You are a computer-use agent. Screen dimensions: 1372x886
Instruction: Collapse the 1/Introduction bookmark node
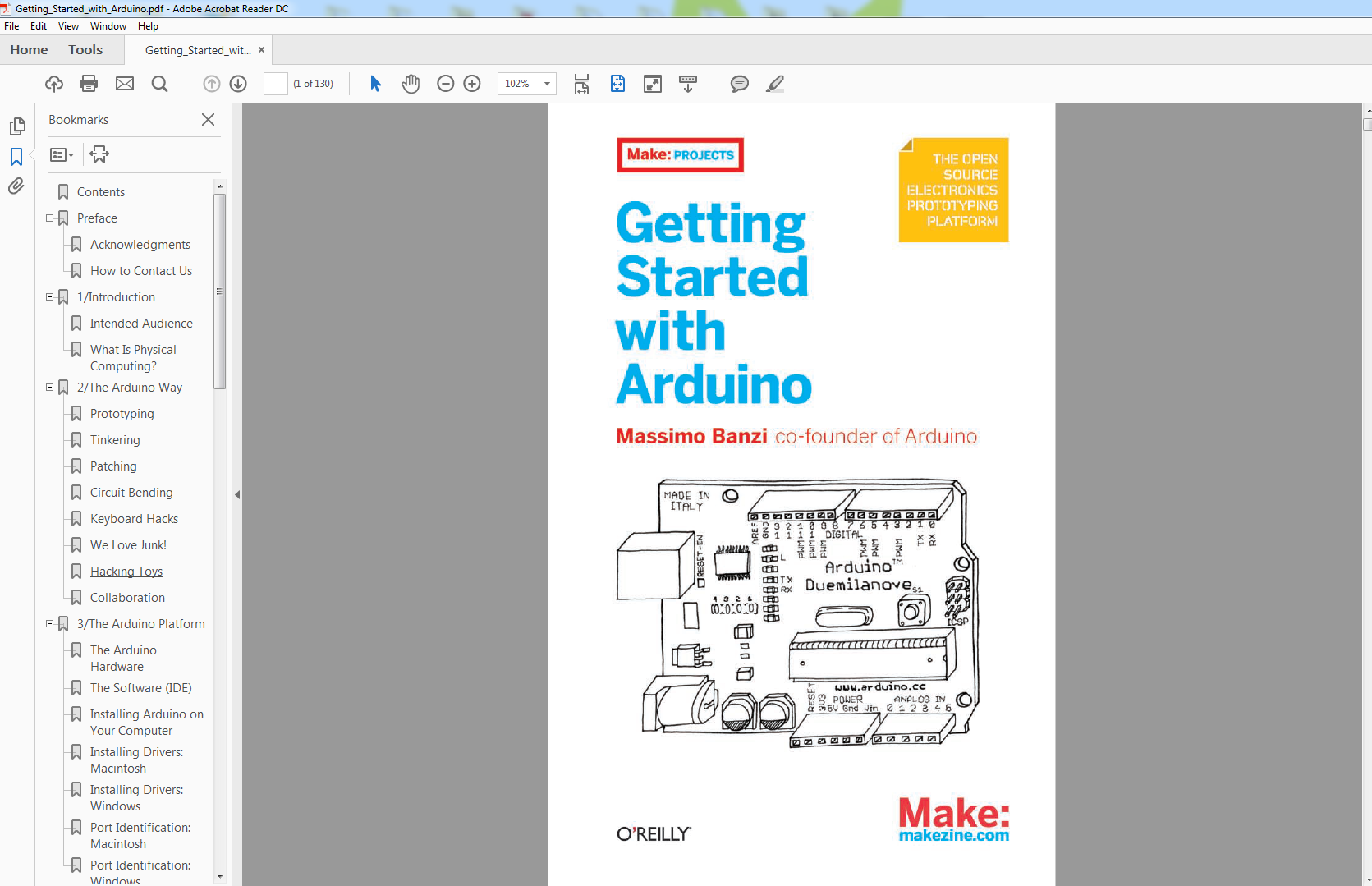49,297
